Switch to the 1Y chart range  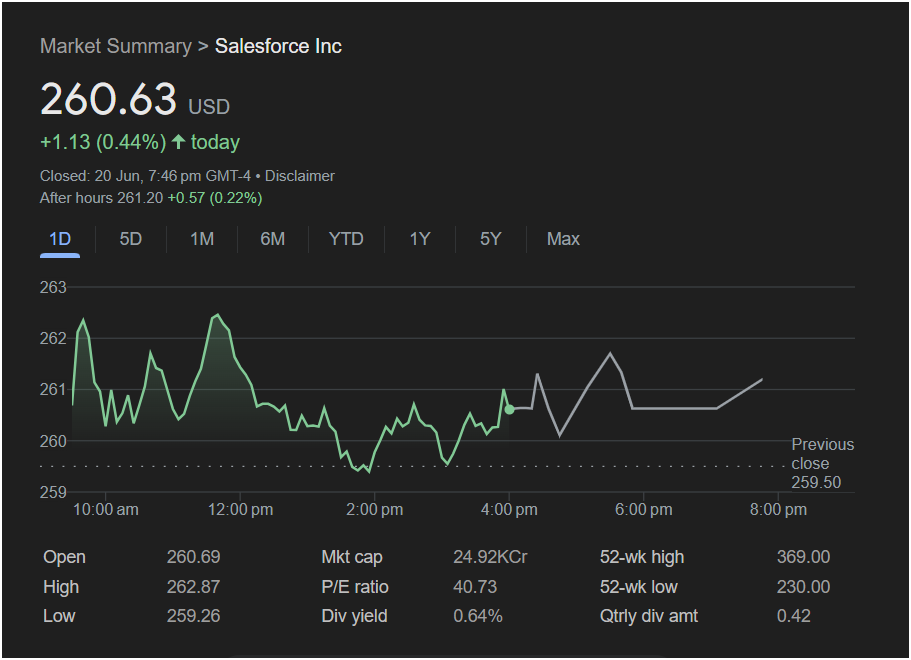coord(419,239)
